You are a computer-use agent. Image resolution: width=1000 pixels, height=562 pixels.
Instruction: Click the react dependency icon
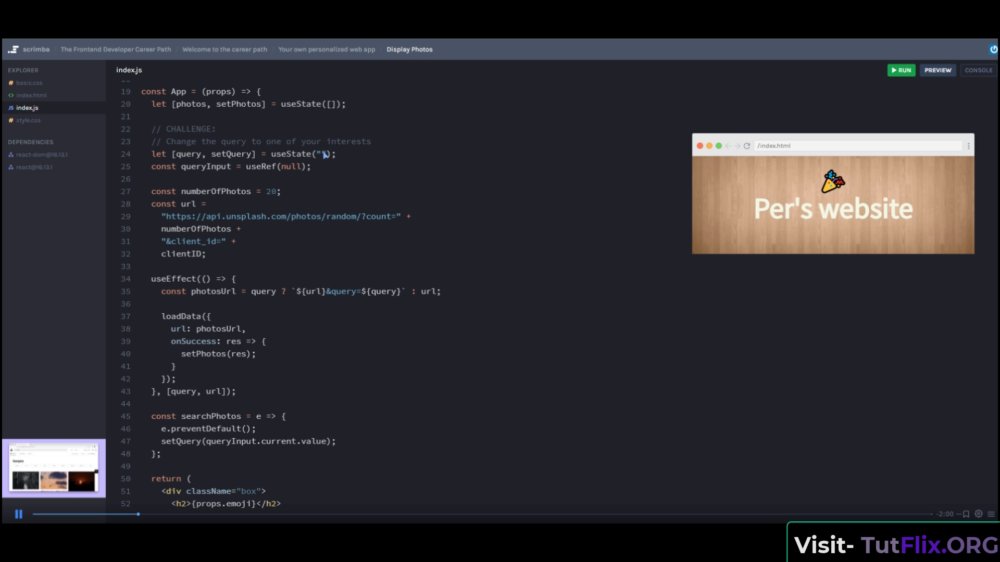point(11,167)
